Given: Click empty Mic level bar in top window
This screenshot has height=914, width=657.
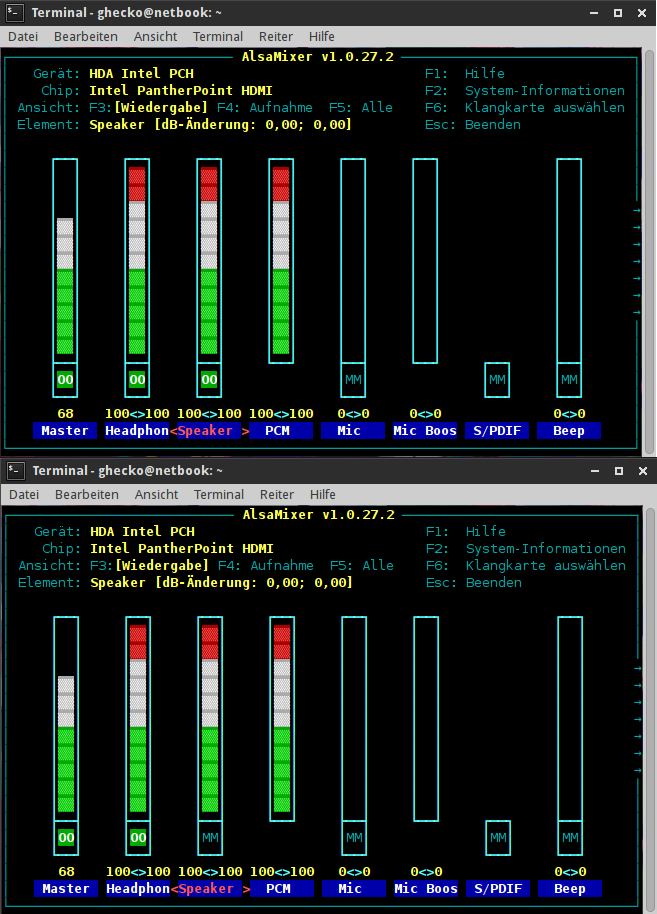Looking at the screenshot, I should click(353, 261).
